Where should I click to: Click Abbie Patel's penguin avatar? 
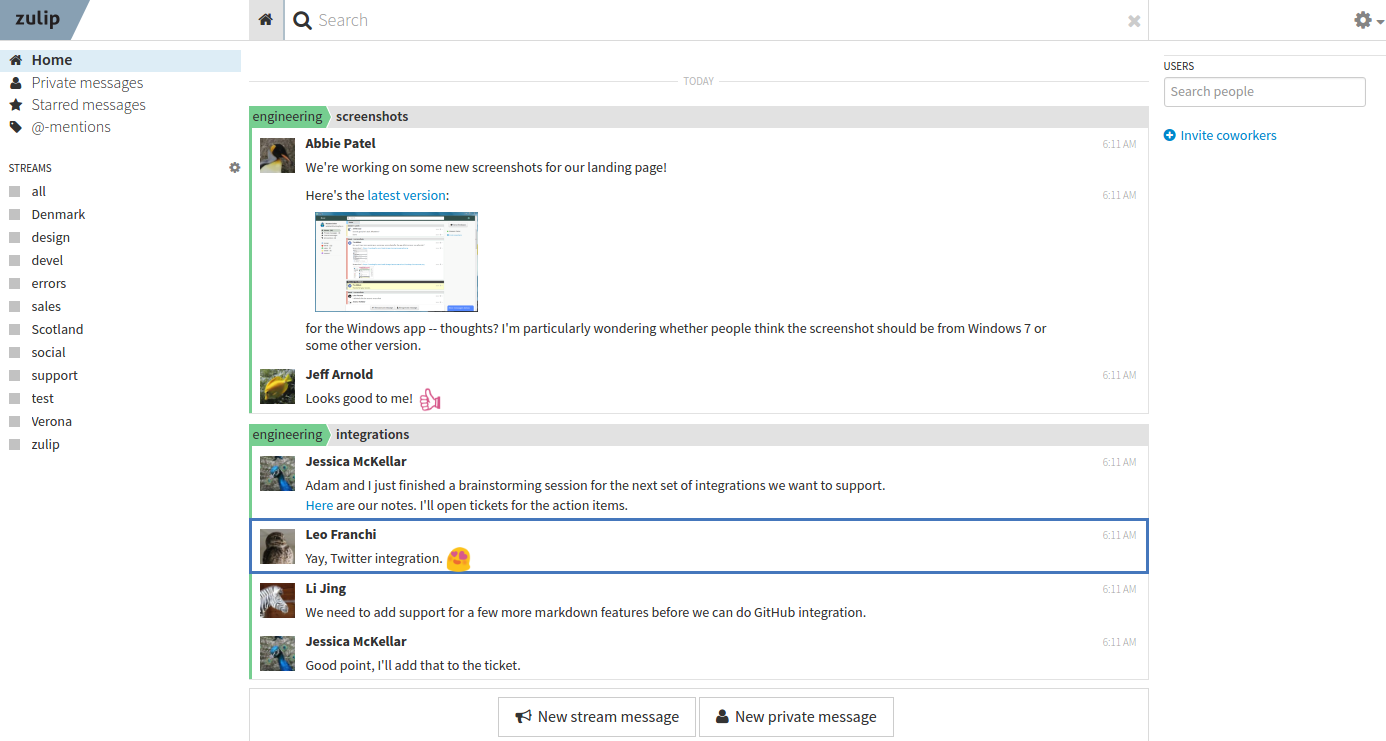pyautogui.click(x=277, y=155)
